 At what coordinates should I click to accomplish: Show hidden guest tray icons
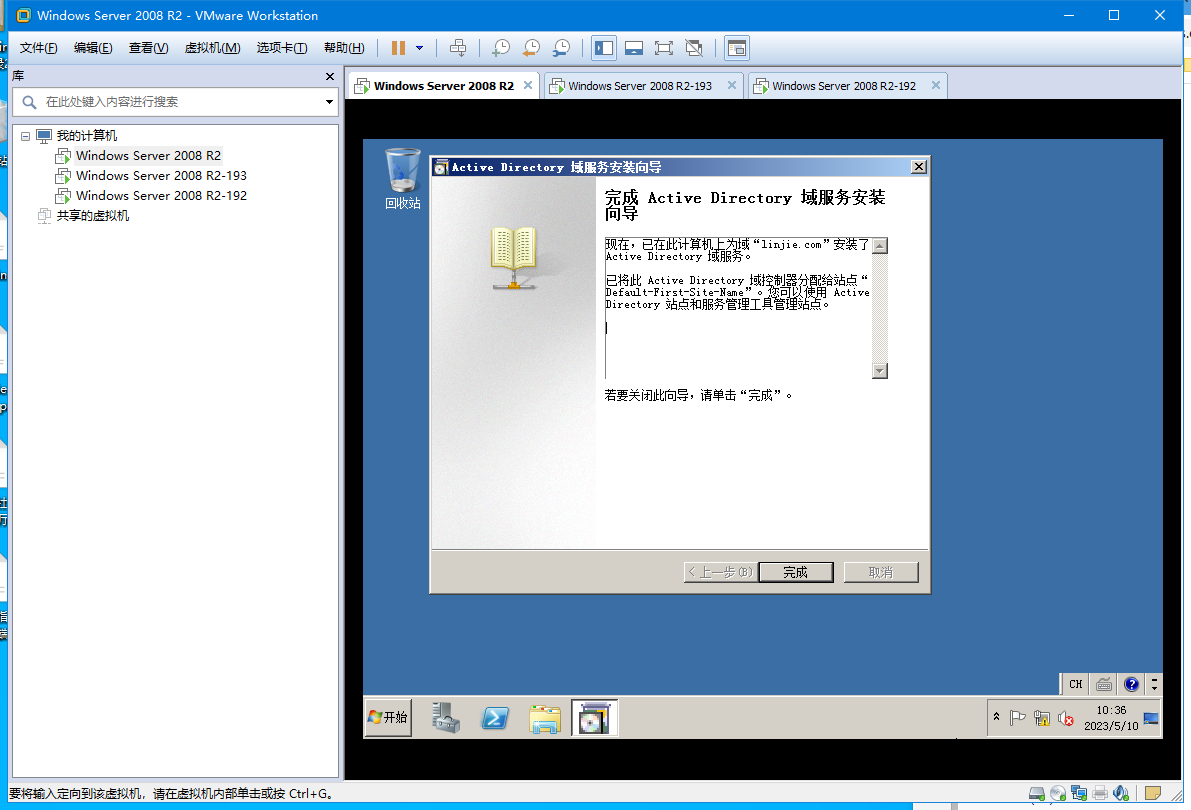(997, 717)
